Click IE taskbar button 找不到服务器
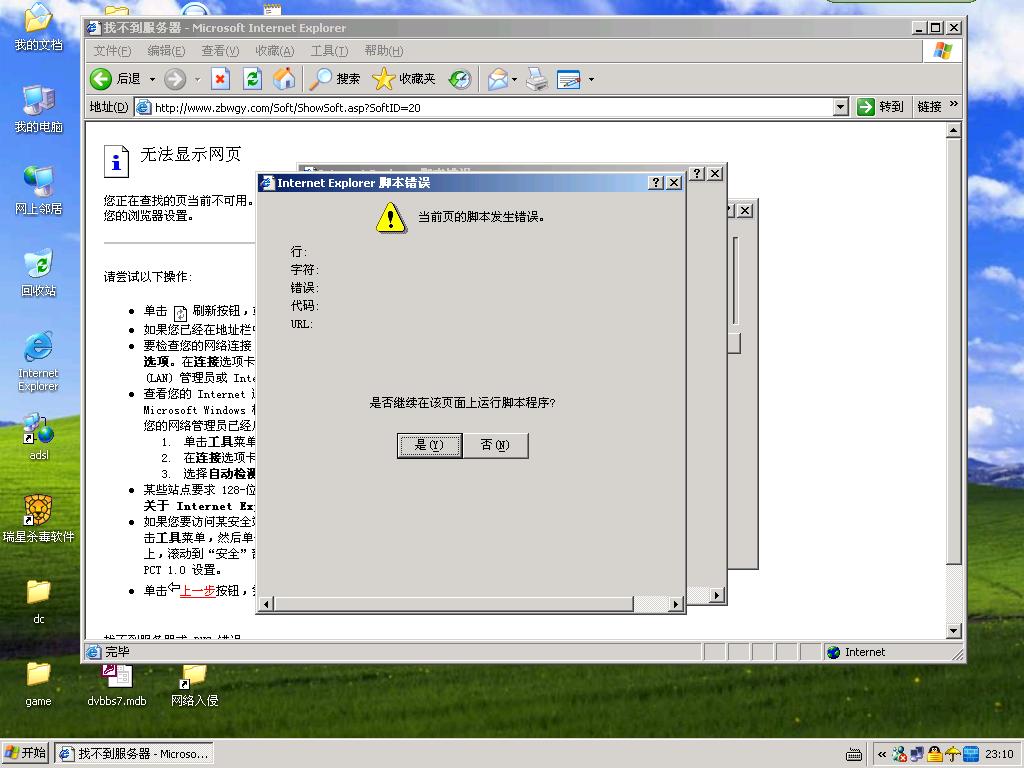This screenshot has height=768, width=1024. click(134, 754)
